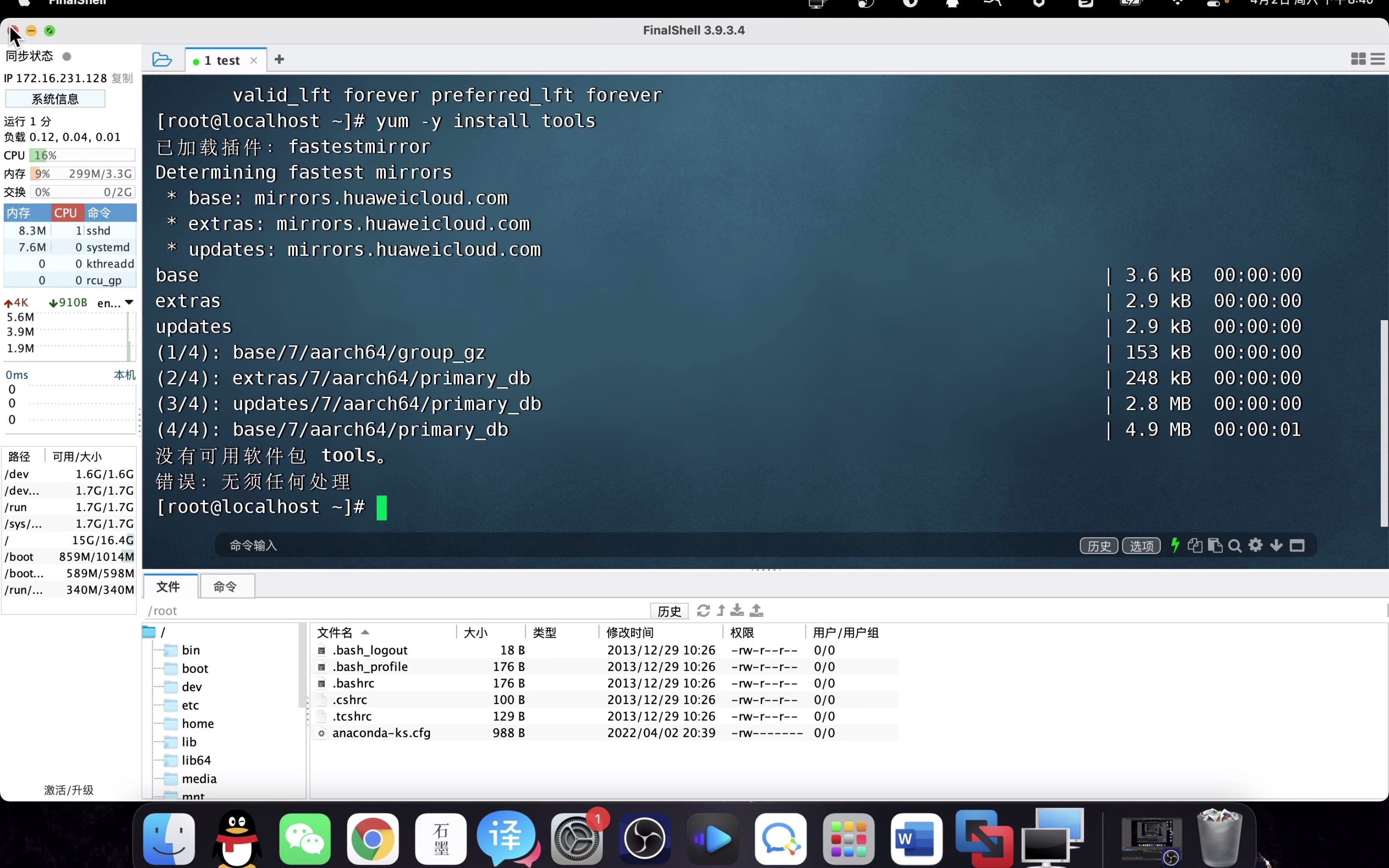The height and width of the screenshot is (868, 1389).
Task: Click the terminal copy icon
Action: [1195, 545]
